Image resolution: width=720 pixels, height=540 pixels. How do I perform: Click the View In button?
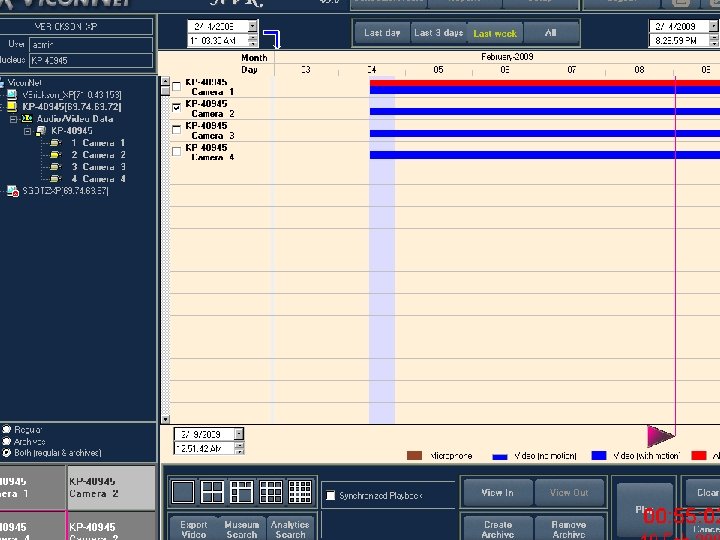tap(498, 493)
